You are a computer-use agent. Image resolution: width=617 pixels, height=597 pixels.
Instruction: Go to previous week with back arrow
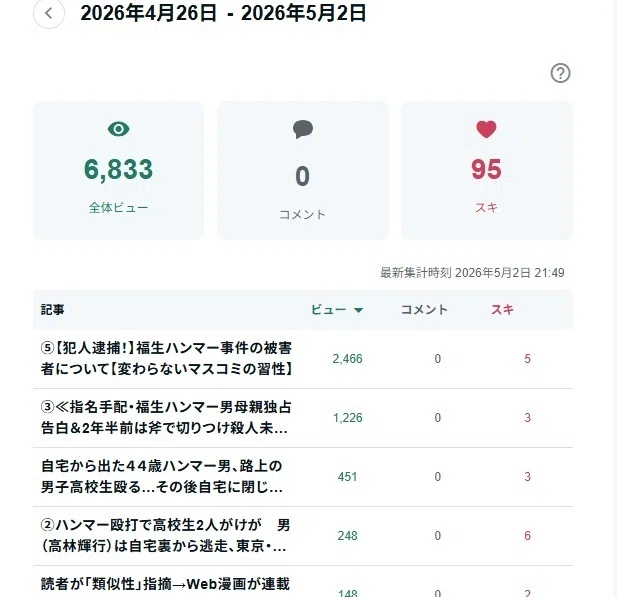(49, 13)
